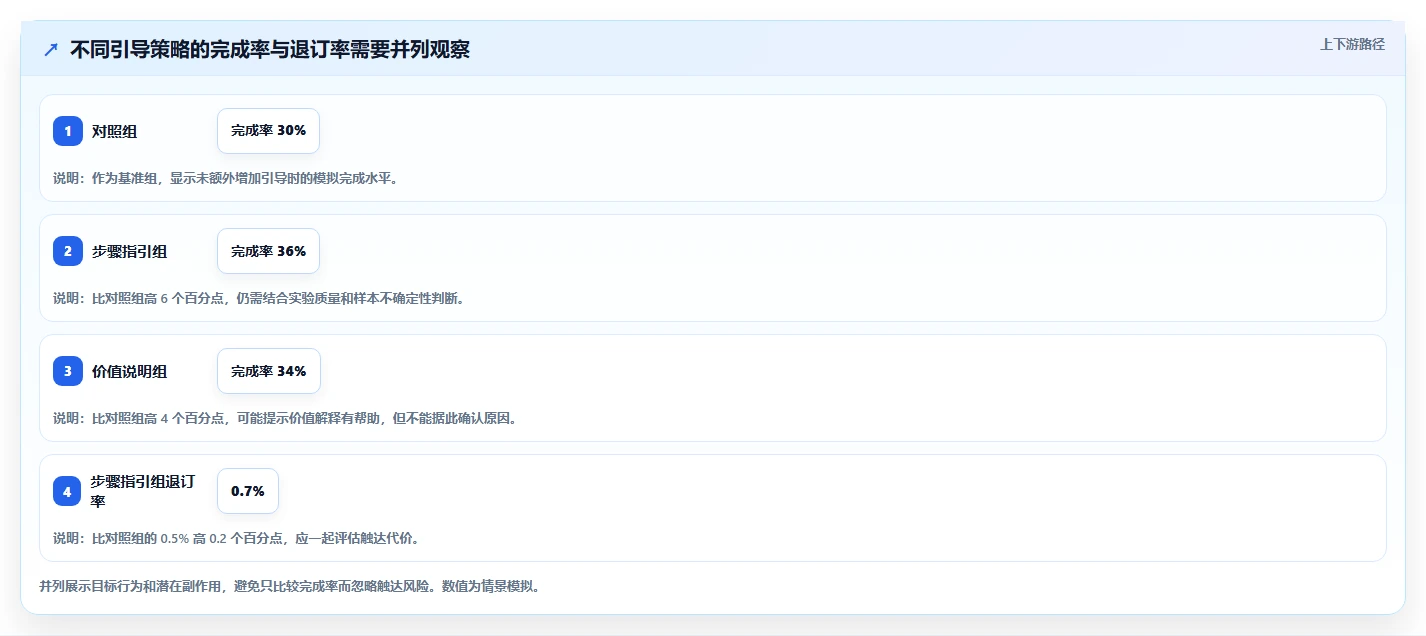The width and height of the screenshot is (1426, 636).
Task: Click the trend arrow icon in header
Action: point(51,50)
